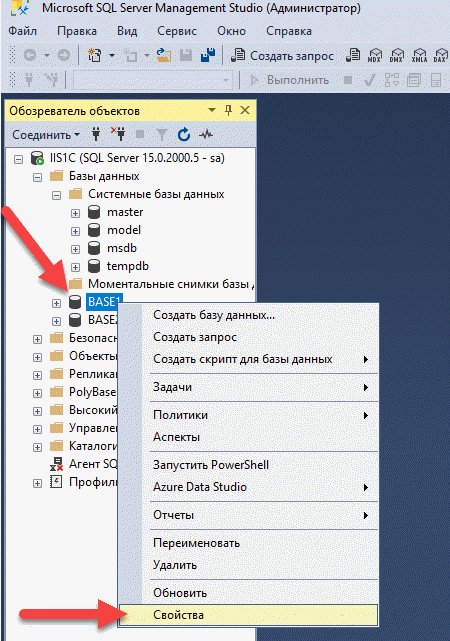Expand the BASE1 database node
The width and height of the screenshot is (450, 641).
click(x=56, y=303)
